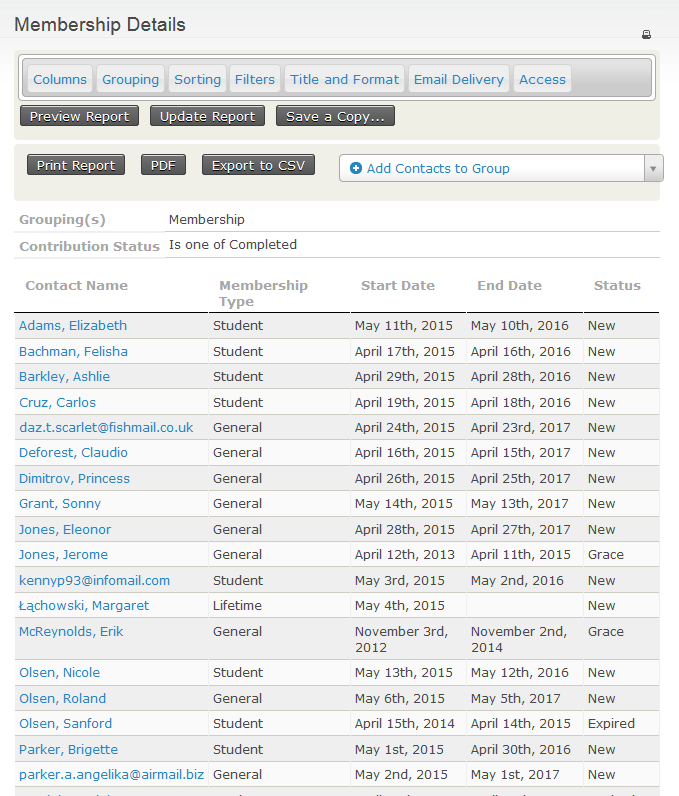Switch to the Access tab
Image resolution: width=679 pixels, height=796 pixels.
click(542, 80)
